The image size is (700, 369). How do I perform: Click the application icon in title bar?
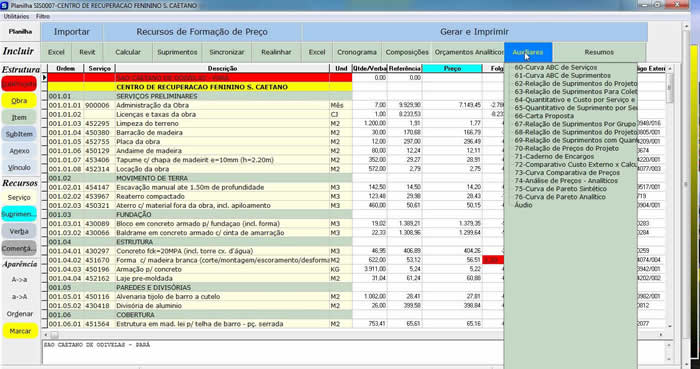coord(5,6)
